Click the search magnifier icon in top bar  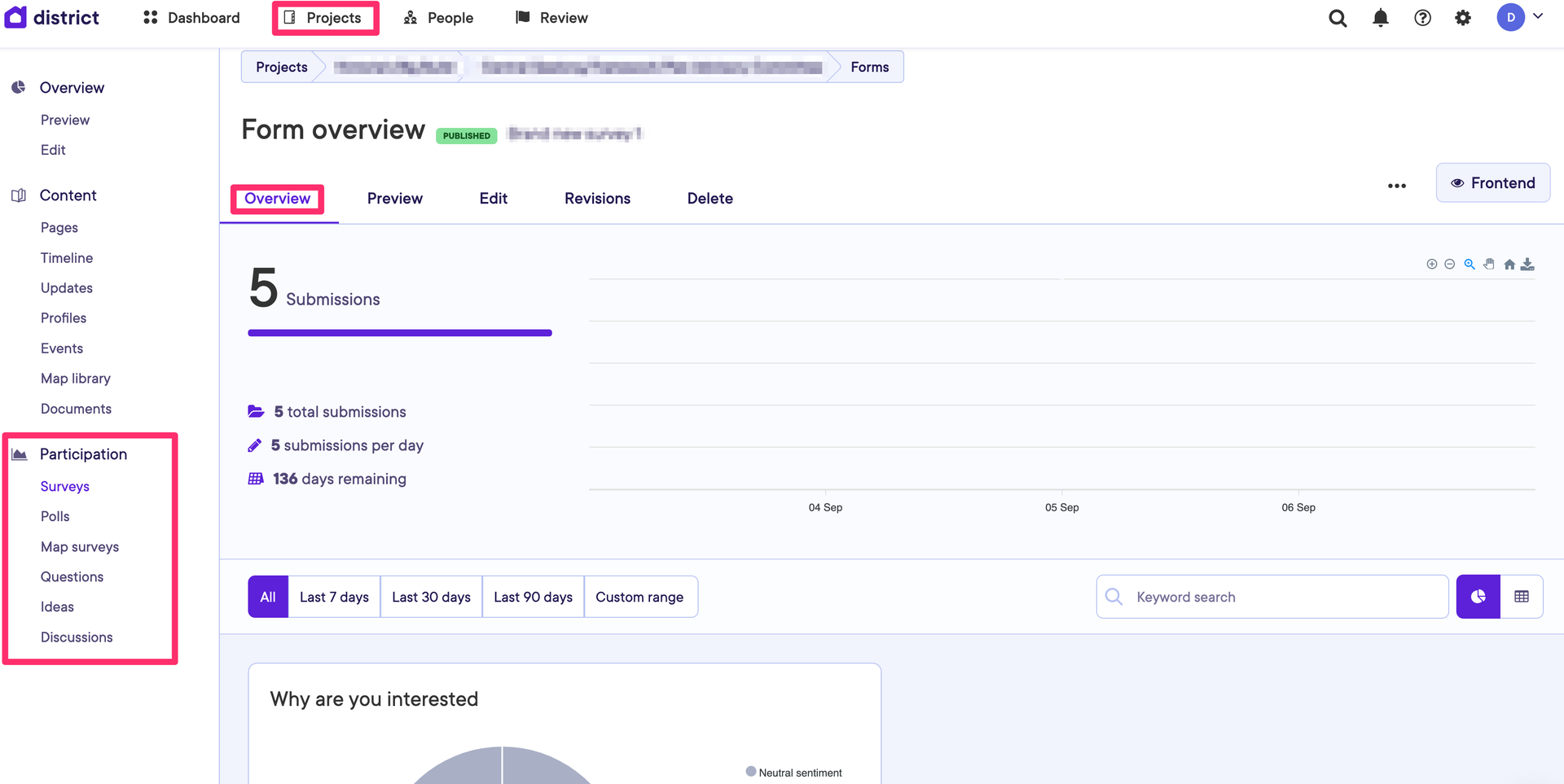tap(1338, 18)
